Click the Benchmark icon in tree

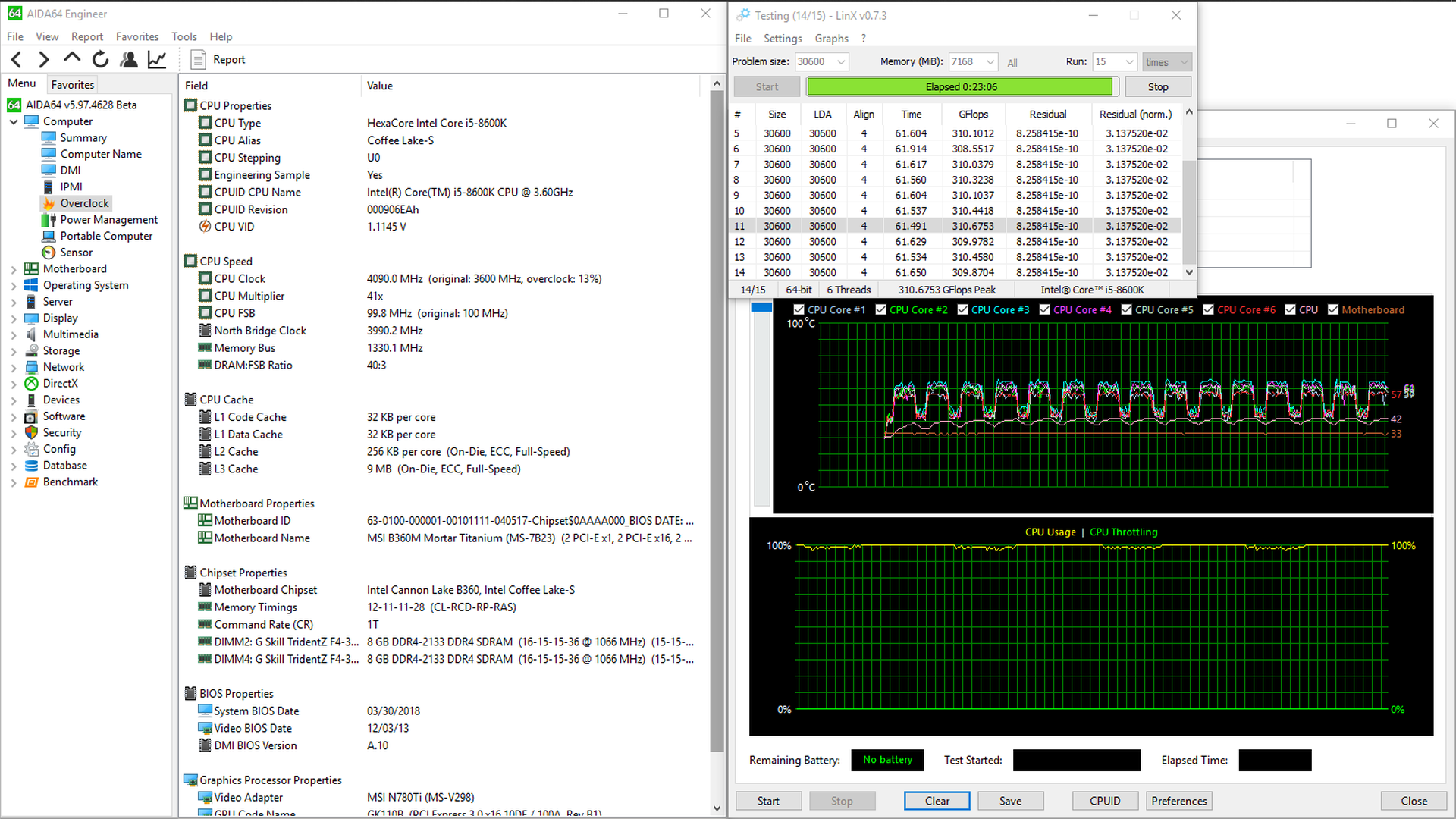(x=31, y=482)
